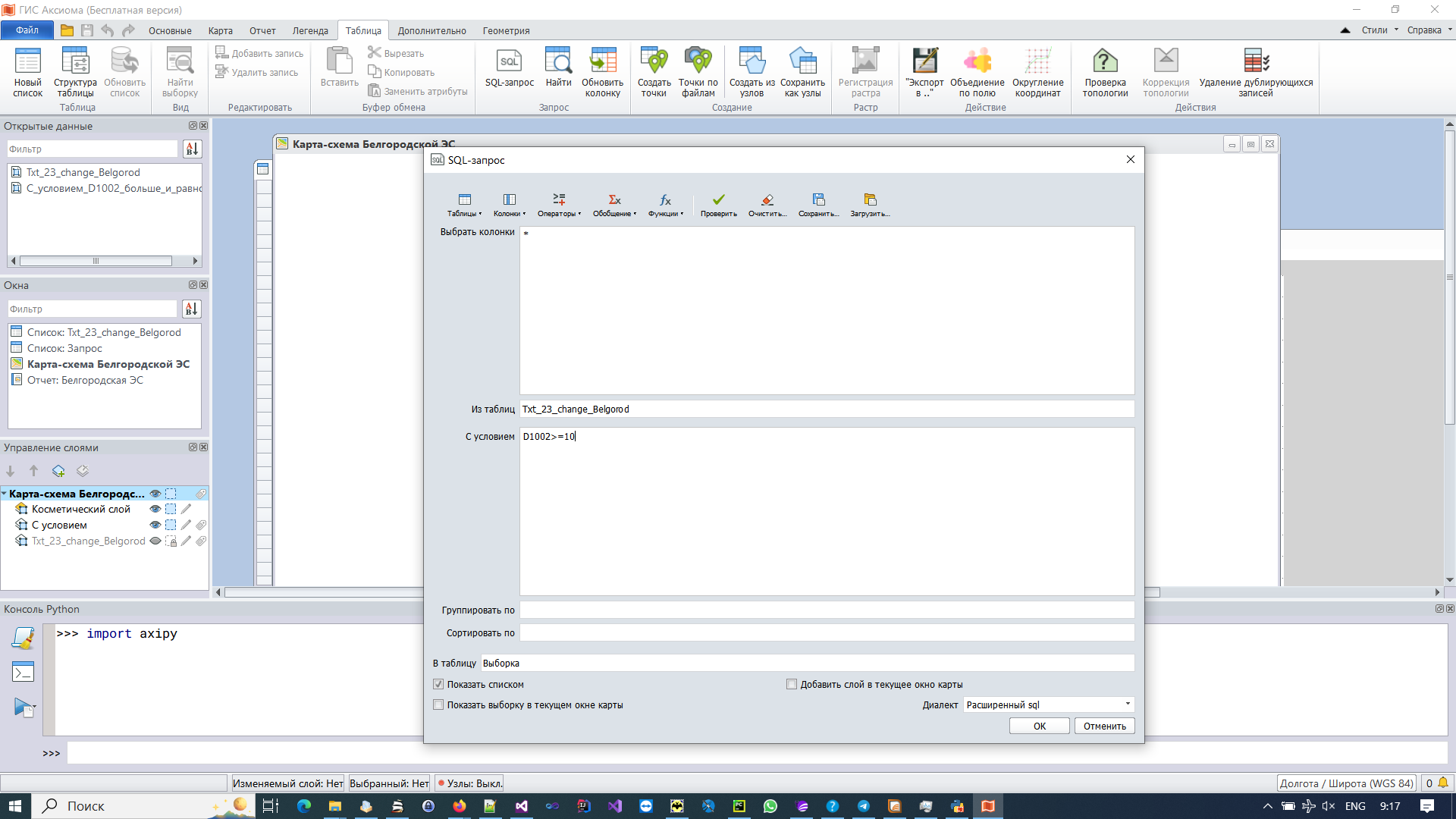Expand the Функции dropdown in SQL dialog
The image size is (1456, 819).
pos(666,204)
